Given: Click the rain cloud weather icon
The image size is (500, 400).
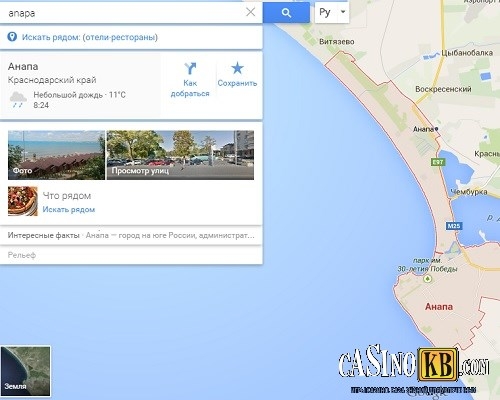Looking at the screenshot, I should (18, 100).
